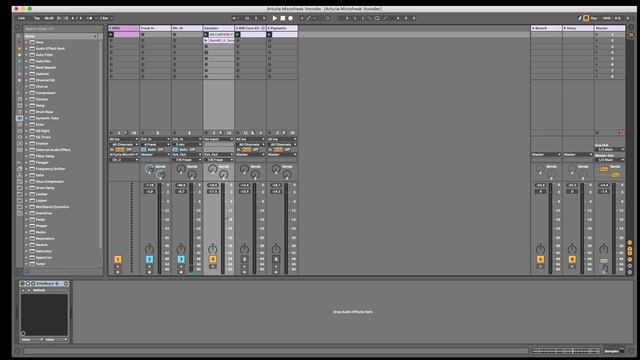This screenshot has width=640, height=360.
Task: Launch the Samples track first clip
Action: pyautogui.click(x=206, y=35)
